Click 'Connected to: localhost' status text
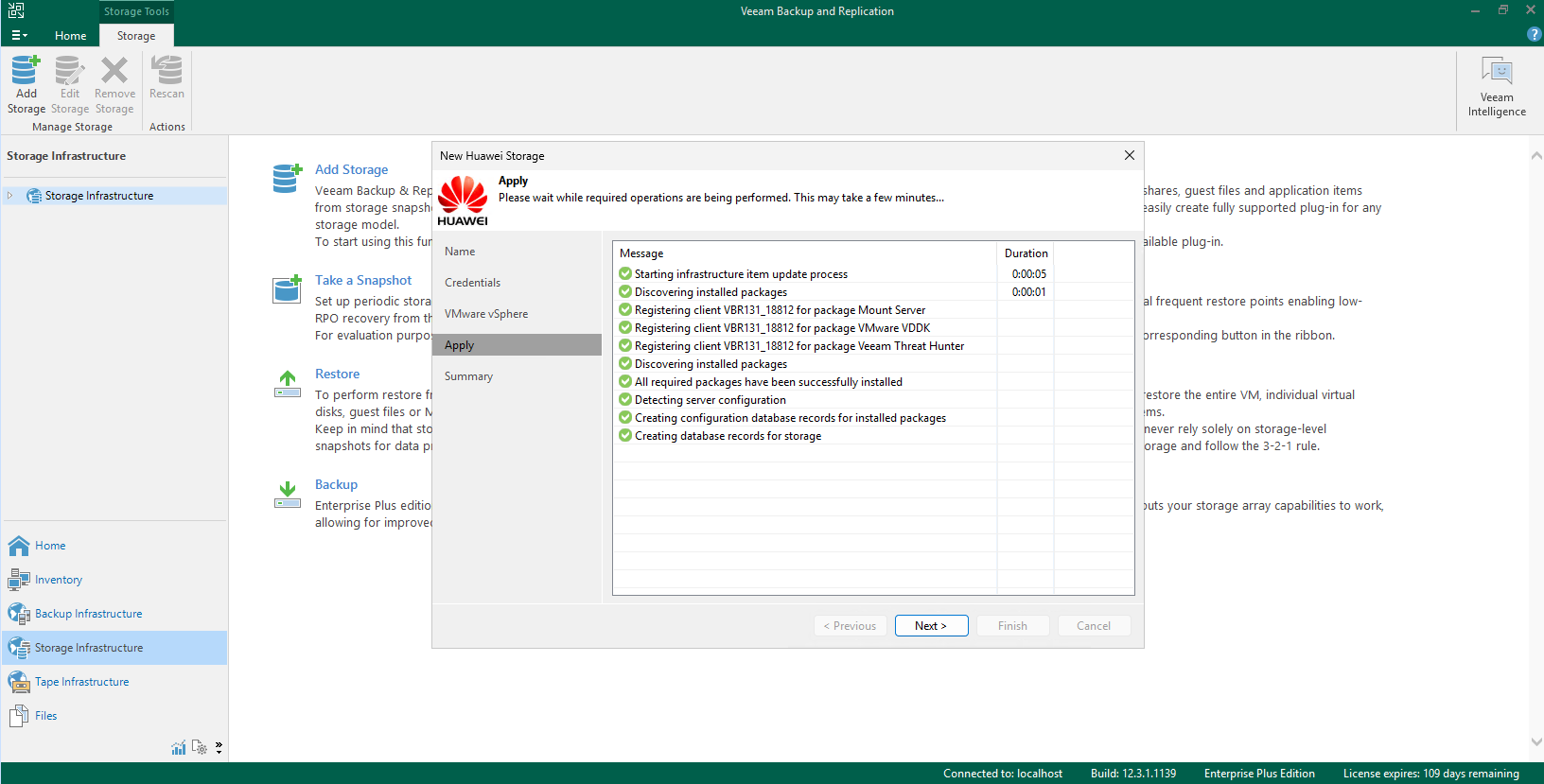The image size is (1544, 784). (x=1003, y=774)
